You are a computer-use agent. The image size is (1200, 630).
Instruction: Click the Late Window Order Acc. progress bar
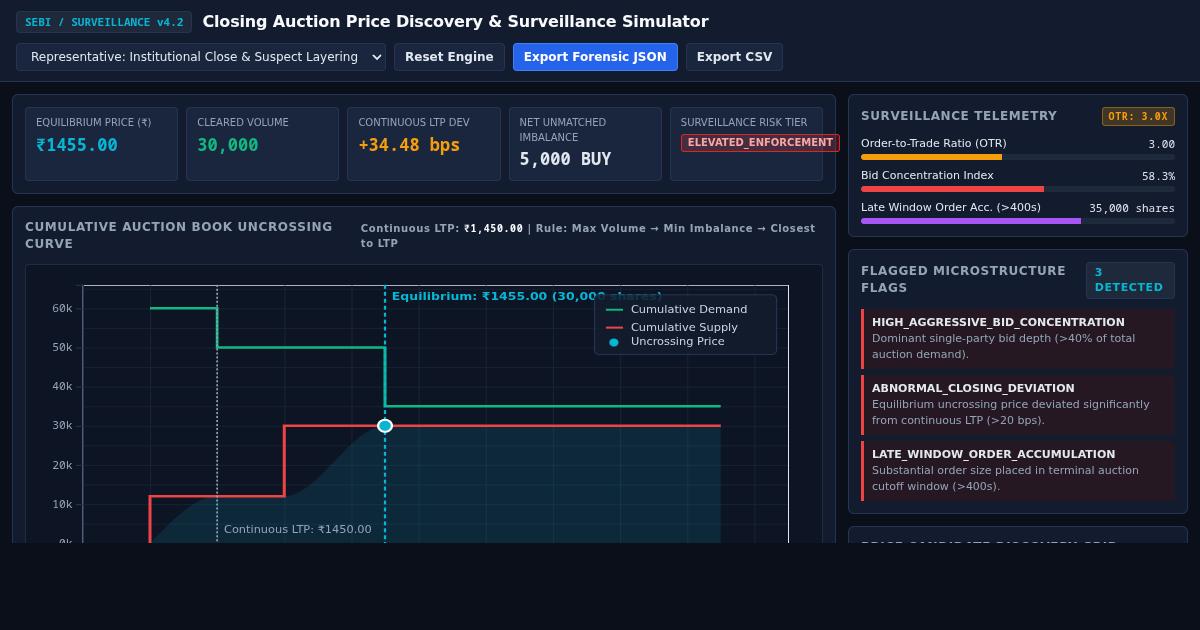(x=1018, y=221)
